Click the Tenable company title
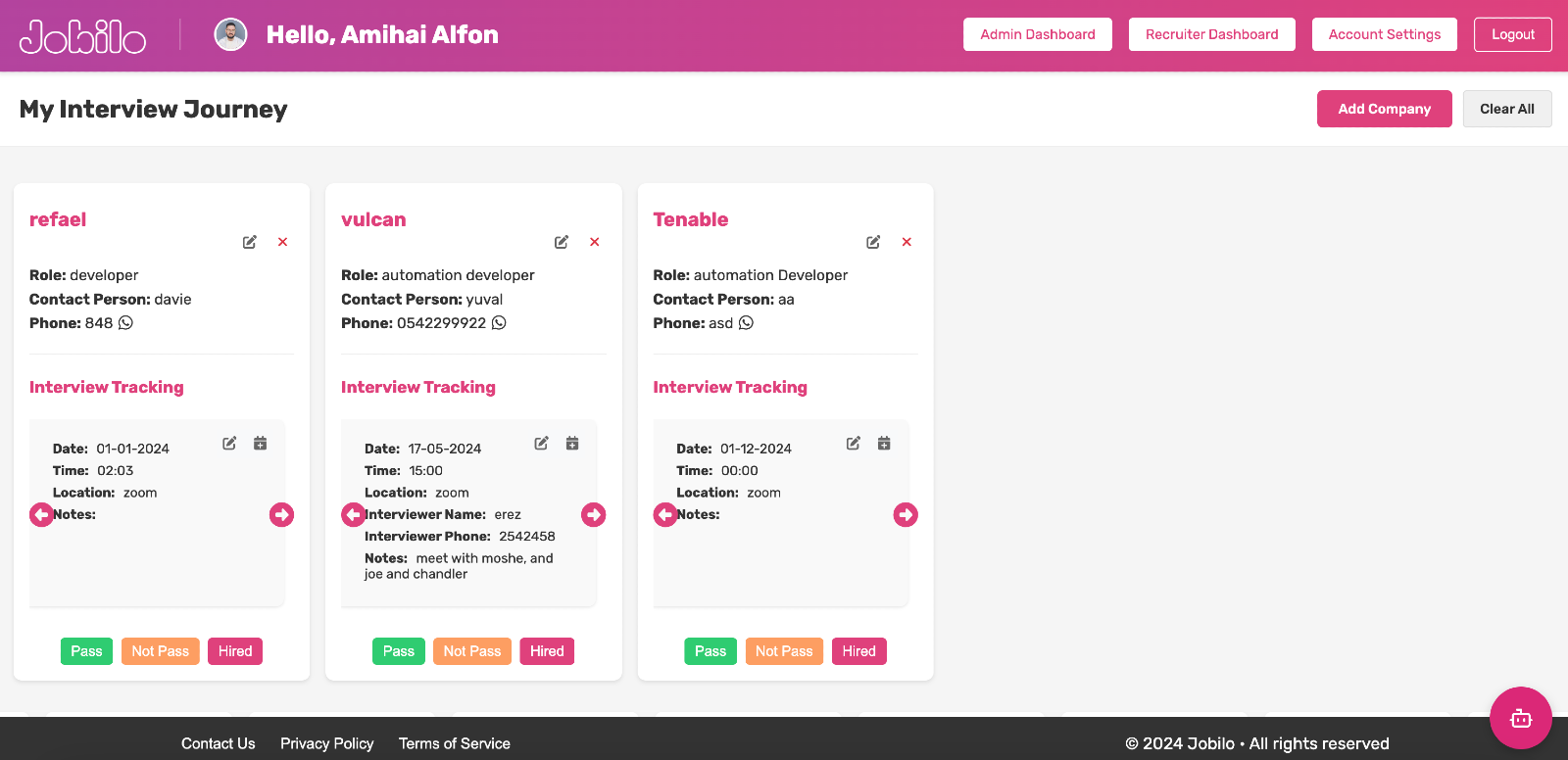 point(691,219)
